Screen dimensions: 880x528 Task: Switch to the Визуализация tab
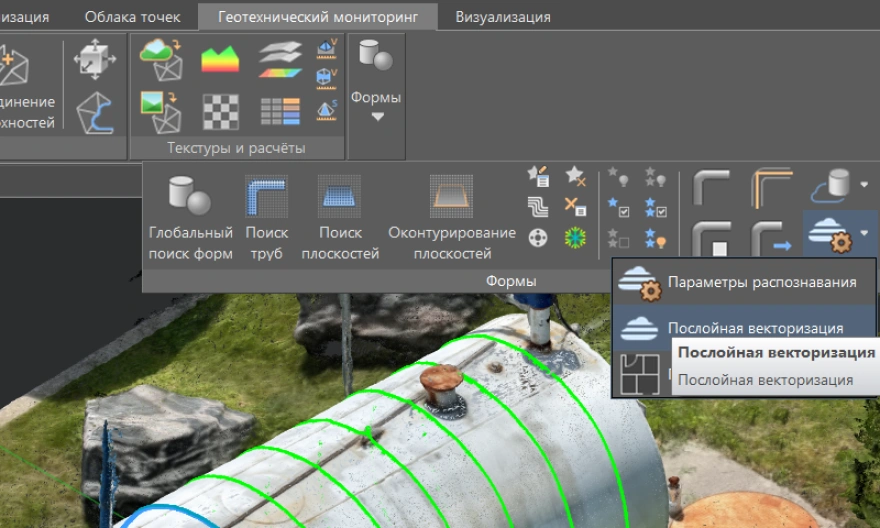[x=502, y=17]
